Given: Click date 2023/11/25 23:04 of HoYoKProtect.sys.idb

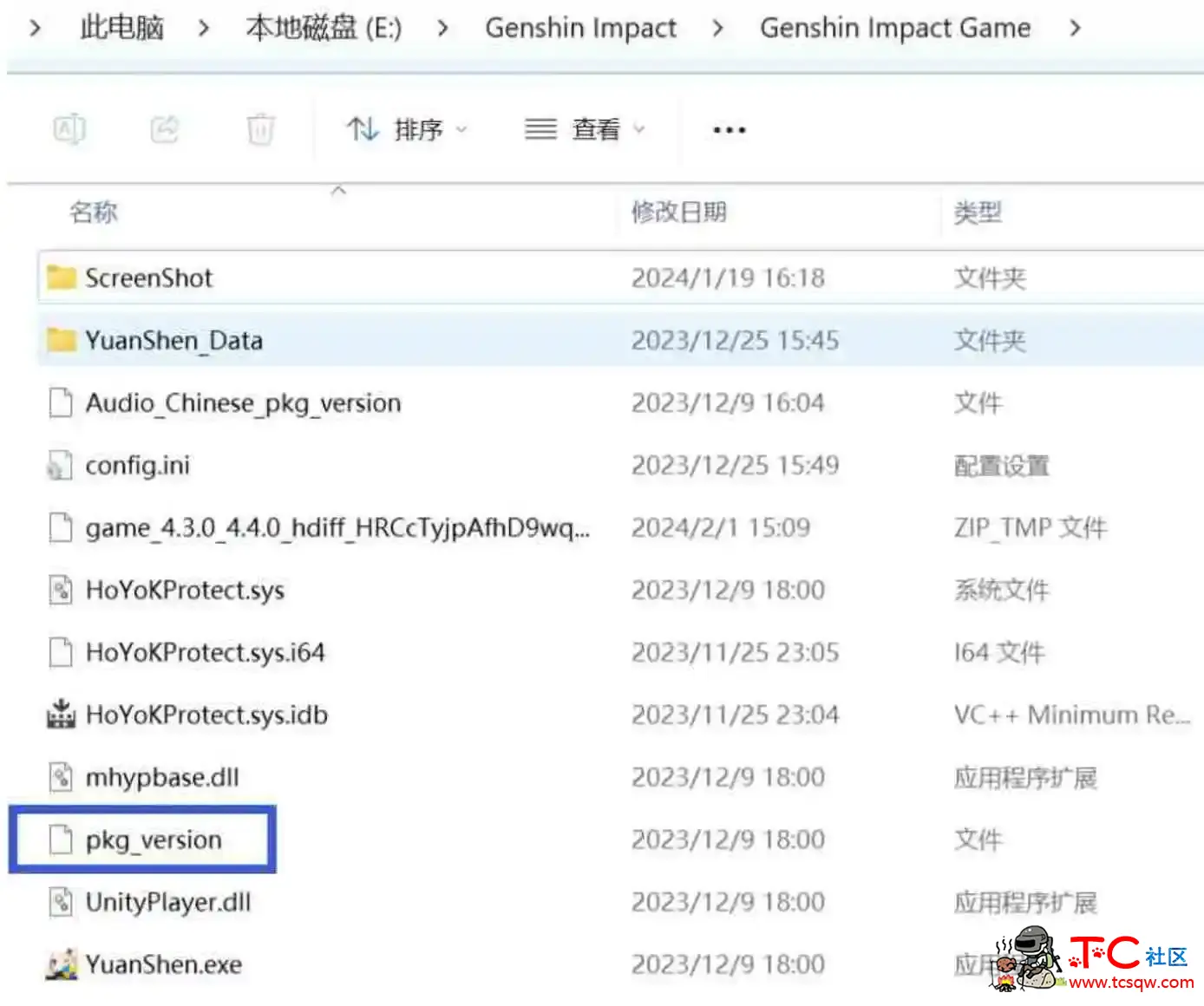Looking at the screenshot, I should [735, 715].
